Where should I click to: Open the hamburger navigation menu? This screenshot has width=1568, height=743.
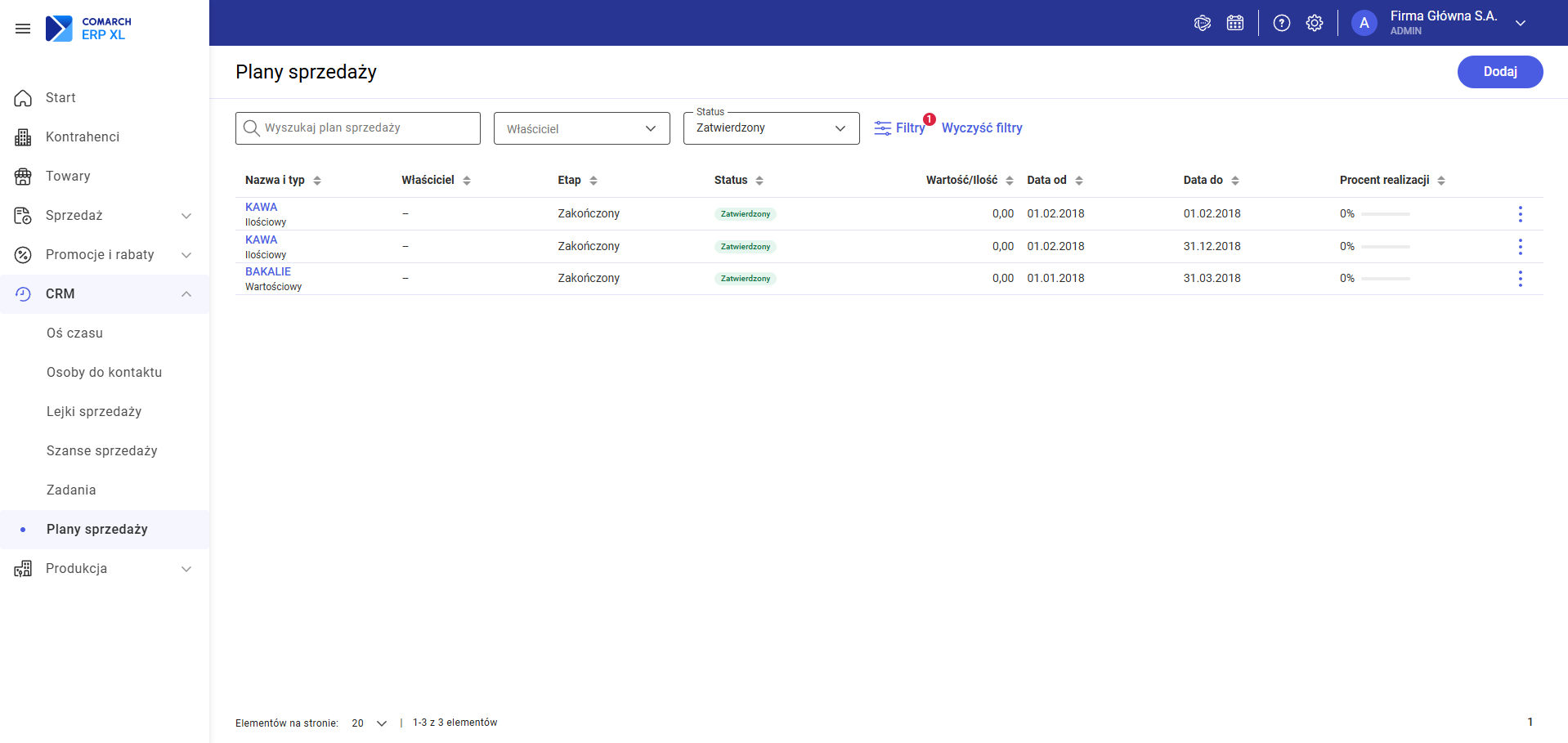23,29
